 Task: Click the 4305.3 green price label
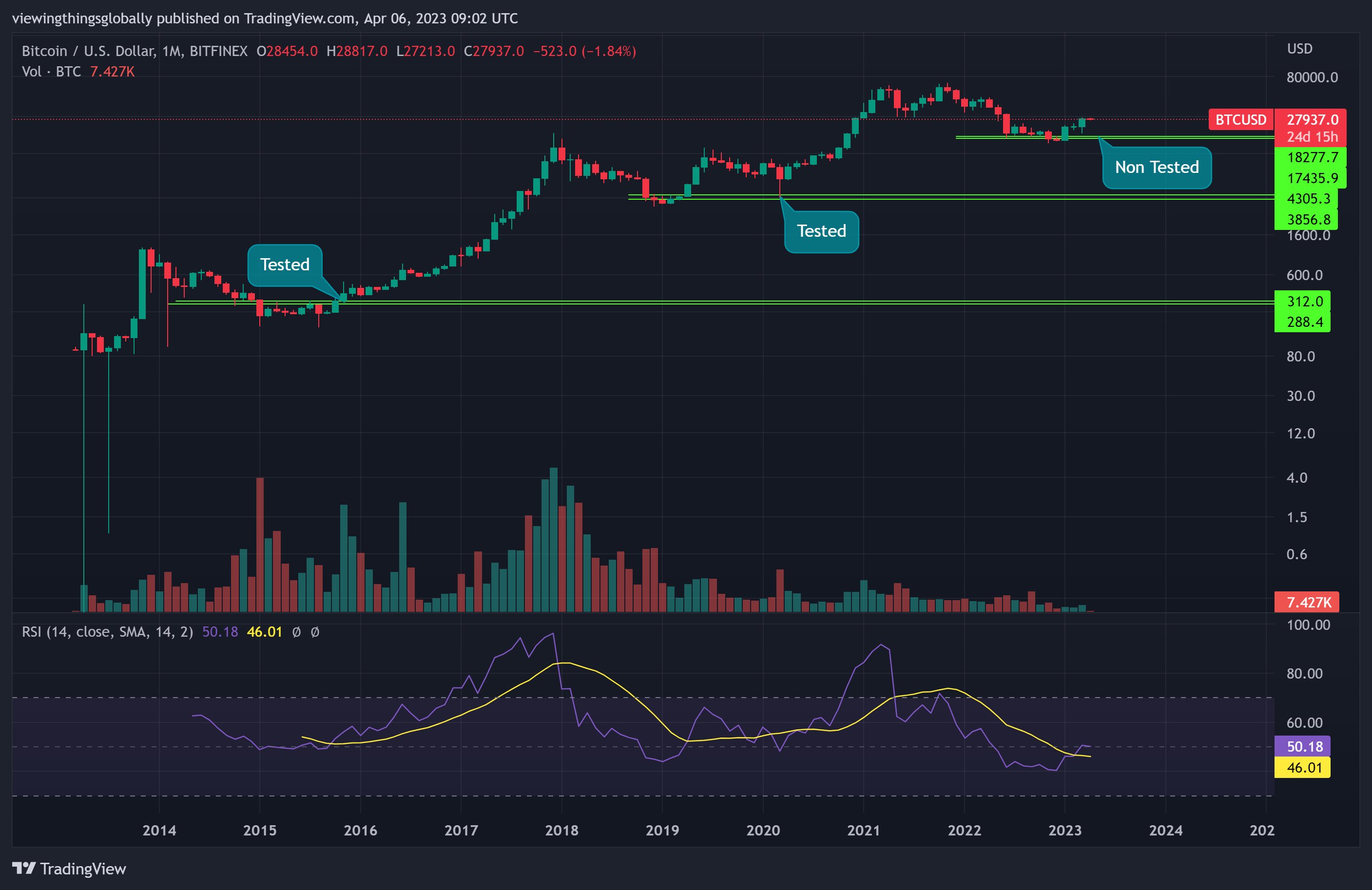1306,199
